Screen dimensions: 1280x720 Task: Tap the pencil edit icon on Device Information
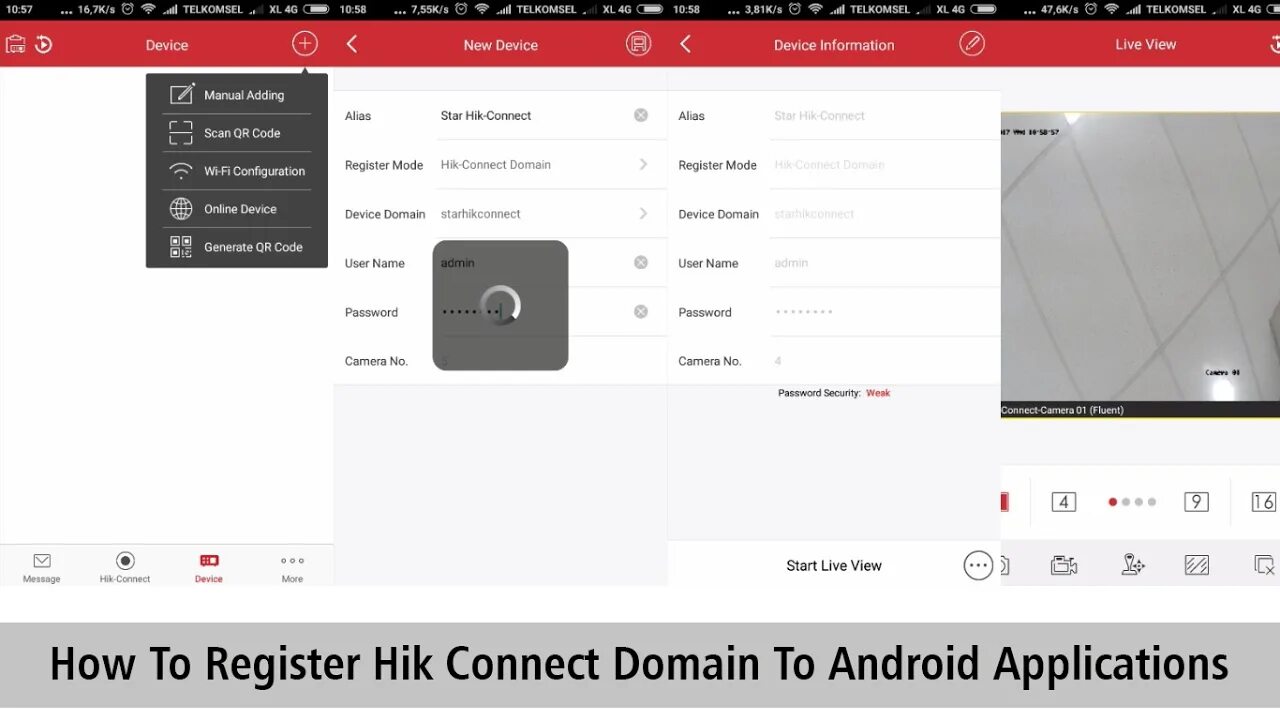972,44
